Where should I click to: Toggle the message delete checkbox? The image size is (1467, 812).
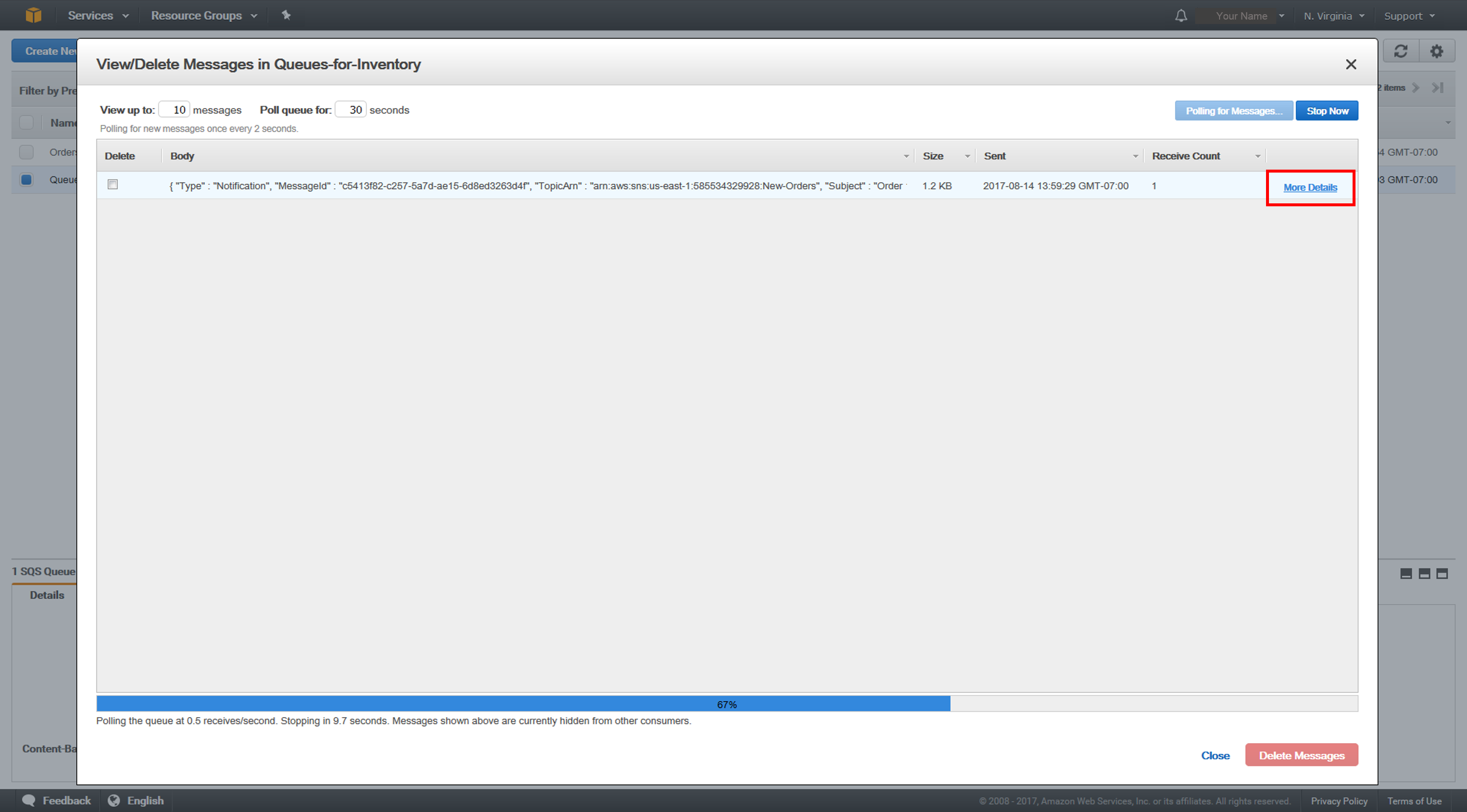(x=113, y=185)
